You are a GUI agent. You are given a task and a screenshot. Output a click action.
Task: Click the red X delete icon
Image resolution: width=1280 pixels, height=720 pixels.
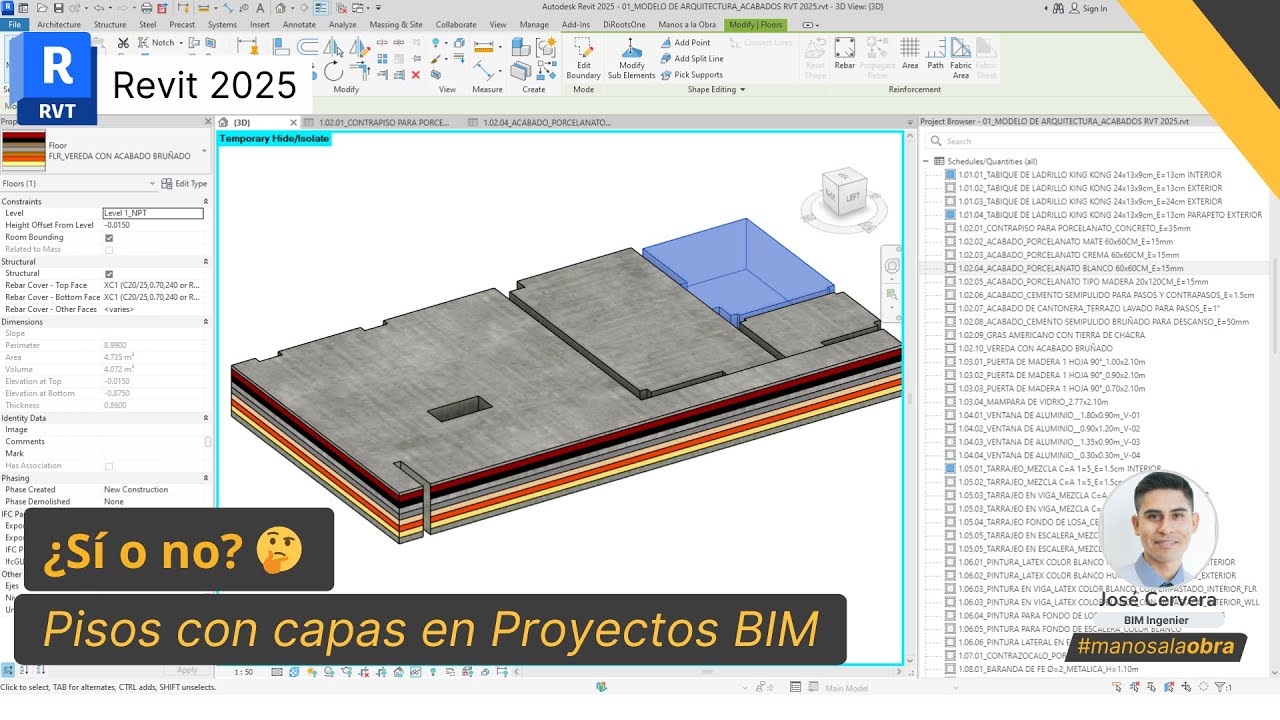pos(416,74)
